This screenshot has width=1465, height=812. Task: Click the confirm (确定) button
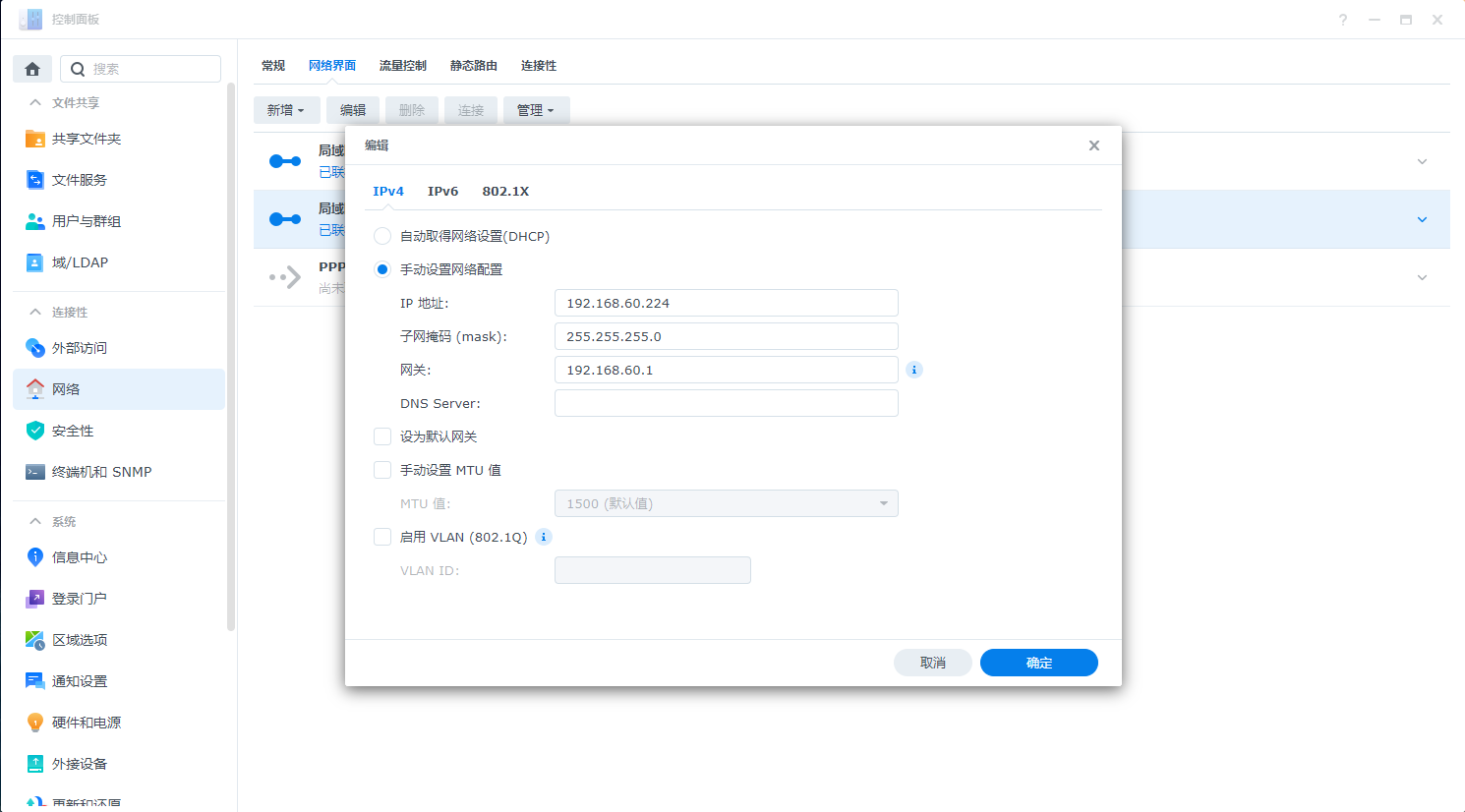click(1038, 663)
